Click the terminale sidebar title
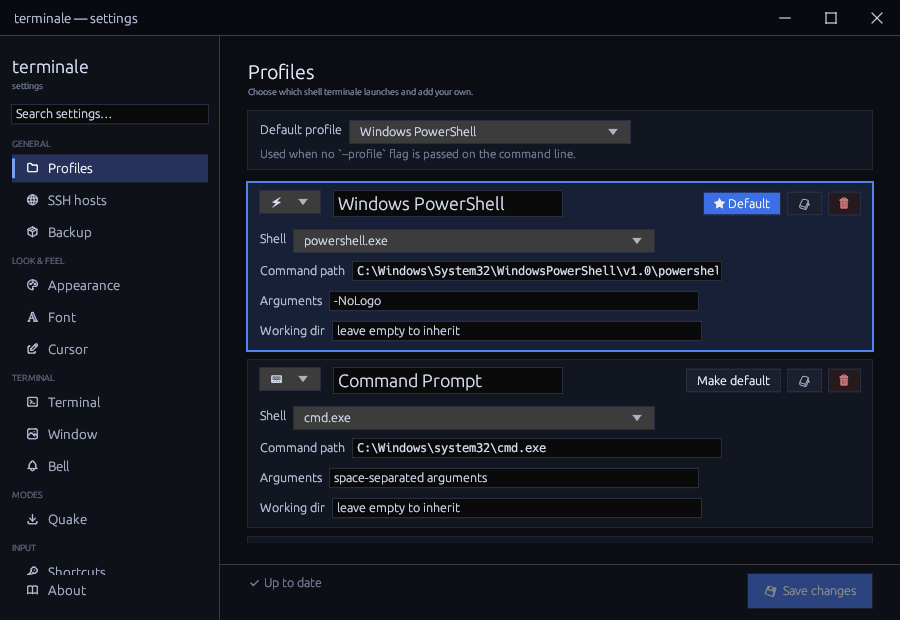 point(51,67)
